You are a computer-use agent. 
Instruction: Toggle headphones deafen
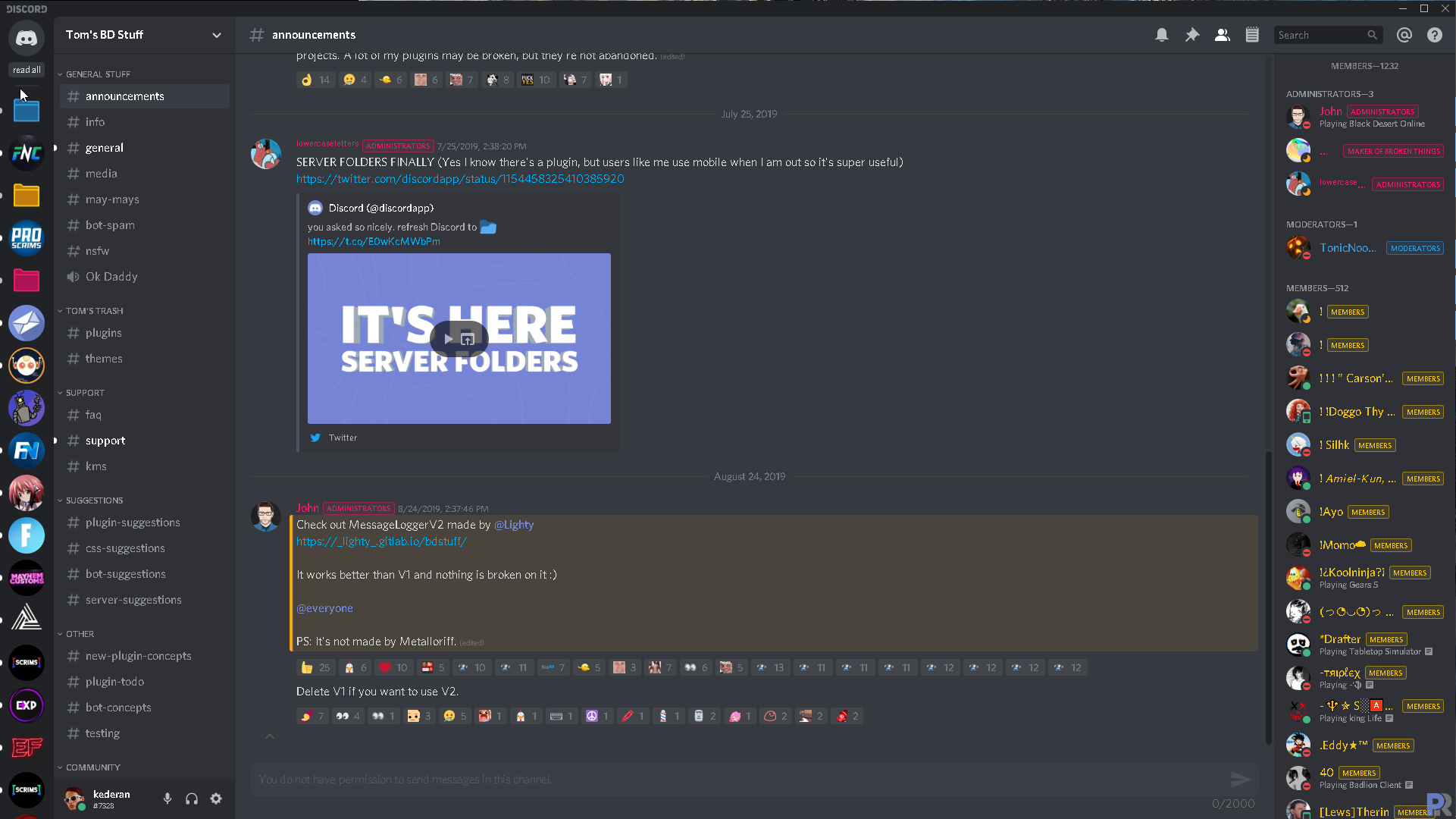coord(192,799)
